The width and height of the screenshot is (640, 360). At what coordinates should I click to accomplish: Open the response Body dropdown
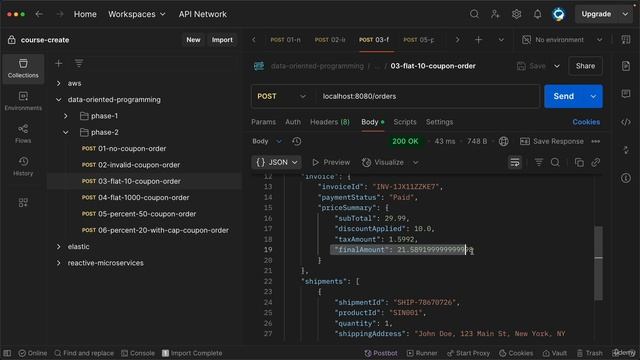(267, 141)
